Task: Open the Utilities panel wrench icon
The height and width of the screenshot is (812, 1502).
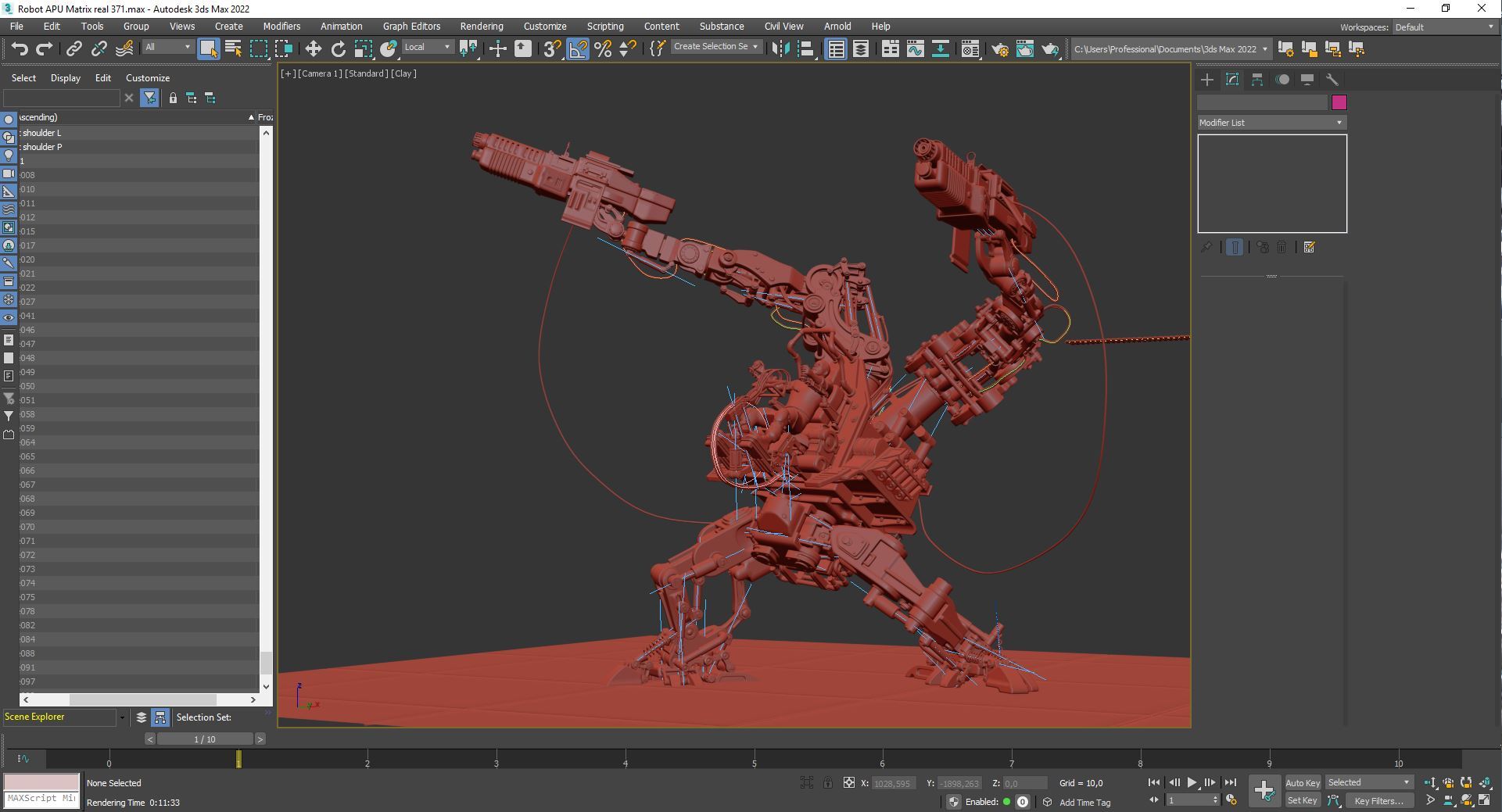Action: click(x=1332, y=80)
